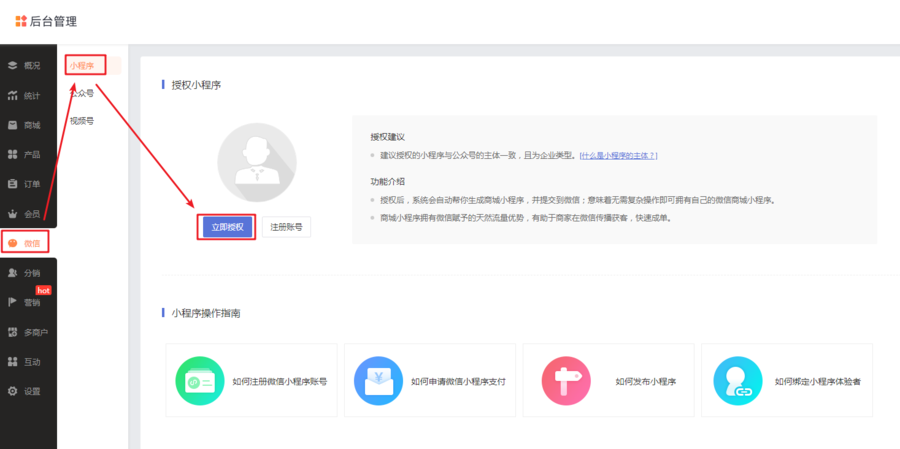Select 多商户 multi-merchant menu item

click(x=27, y=332)
